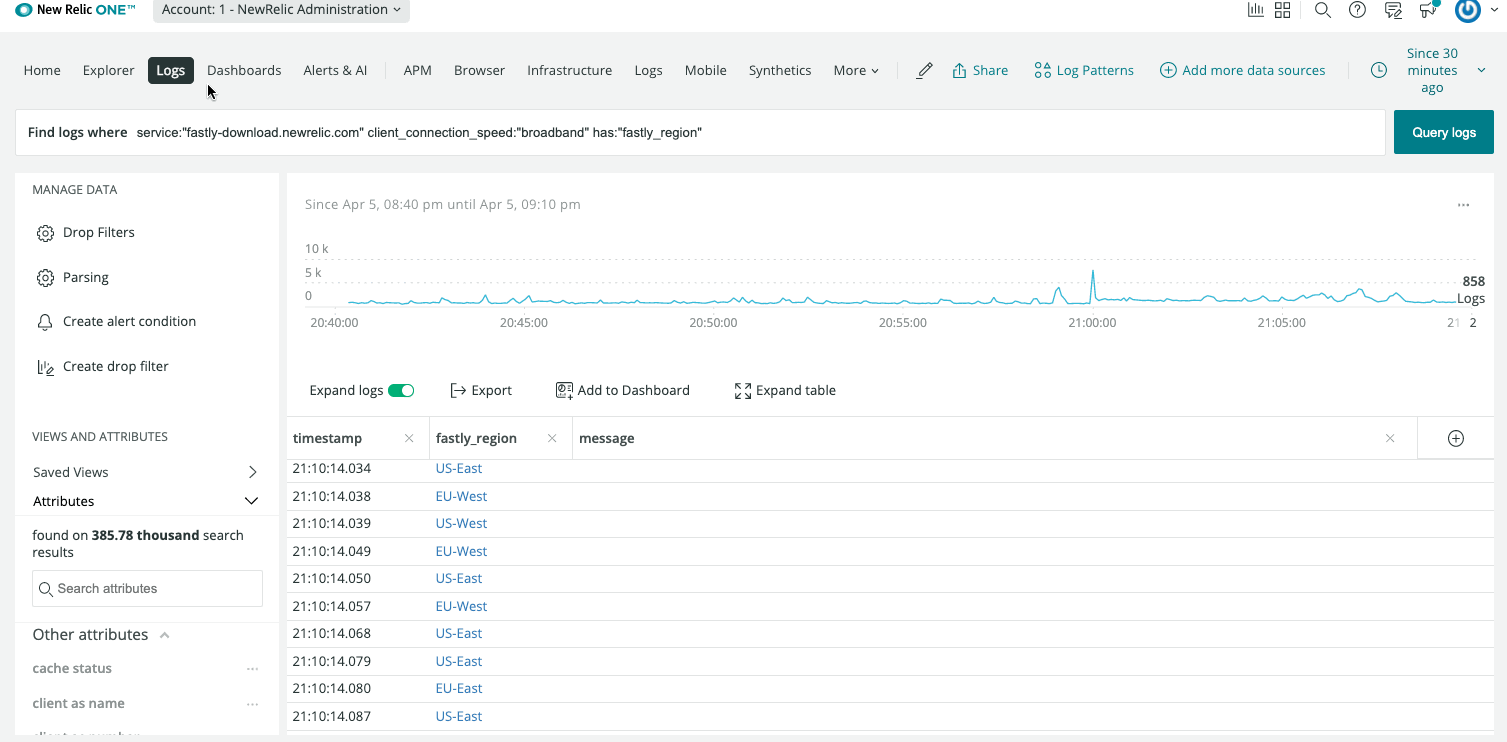Open the query builder pencil icon
The image size is (1507, 742).
(x=923, y=70)
